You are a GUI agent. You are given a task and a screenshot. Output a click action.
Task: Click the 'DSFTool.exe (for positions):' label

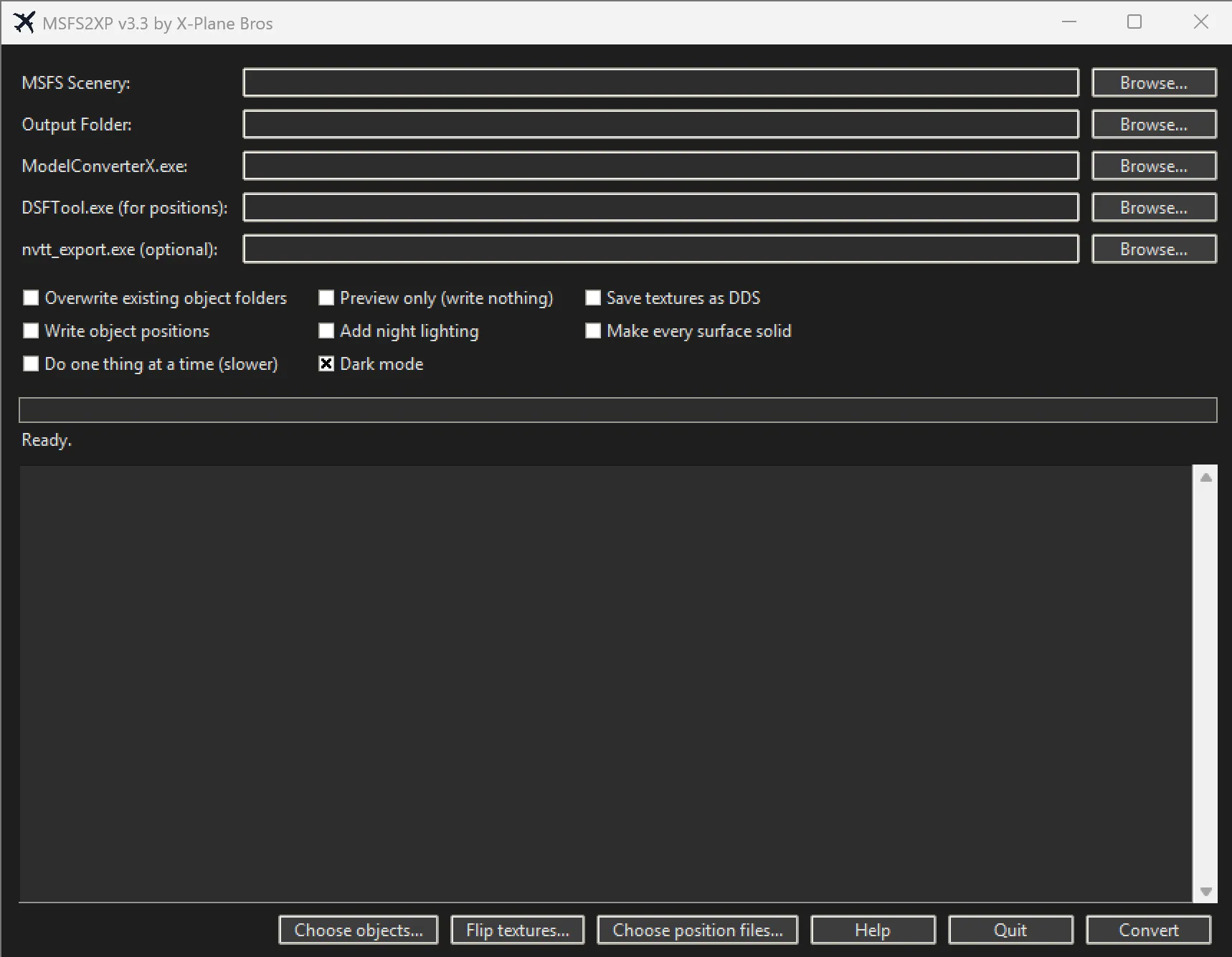125,208
